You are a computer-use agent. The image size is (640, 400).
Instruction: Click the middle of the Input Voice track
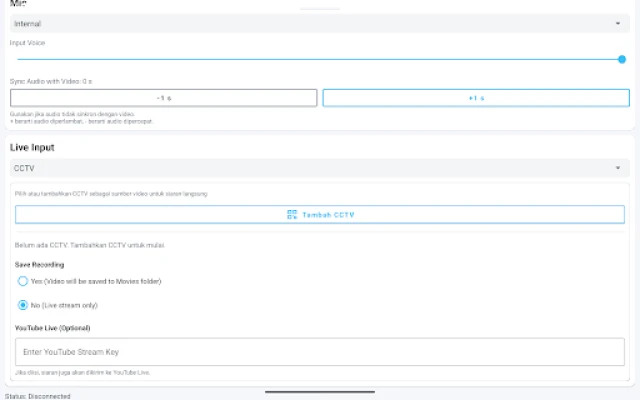318,59
